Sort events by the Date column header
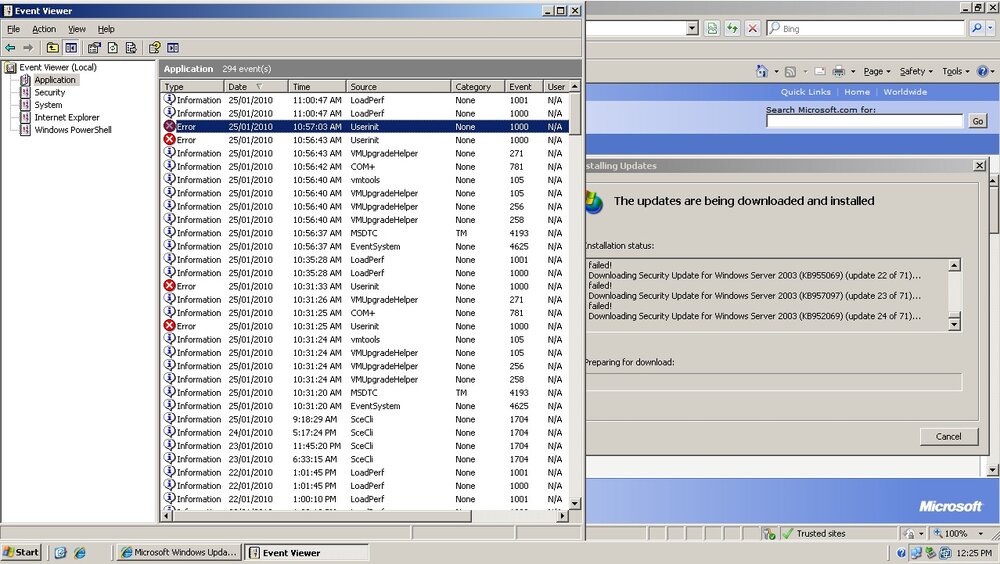The height and width of the screenshot is (564, 1000). [256, 87]
